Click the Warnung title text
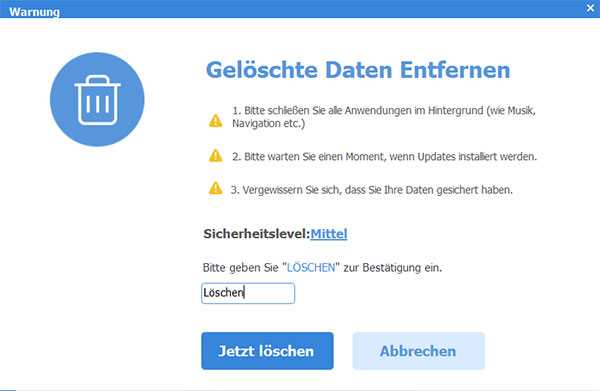This screenshot has width=600, height=391. (x=34, y=12)
